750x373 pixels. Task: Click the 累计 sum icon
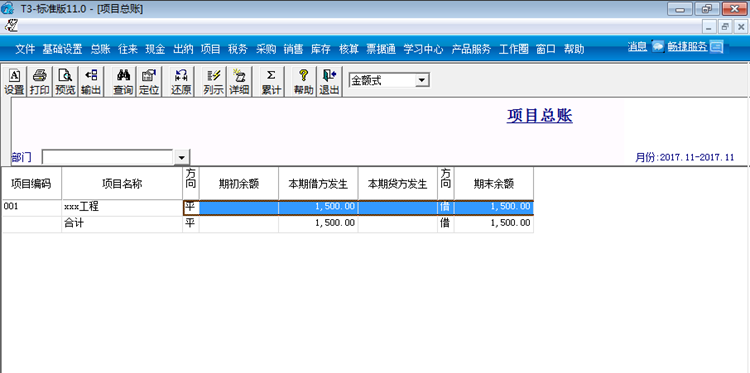coord(271,81)
